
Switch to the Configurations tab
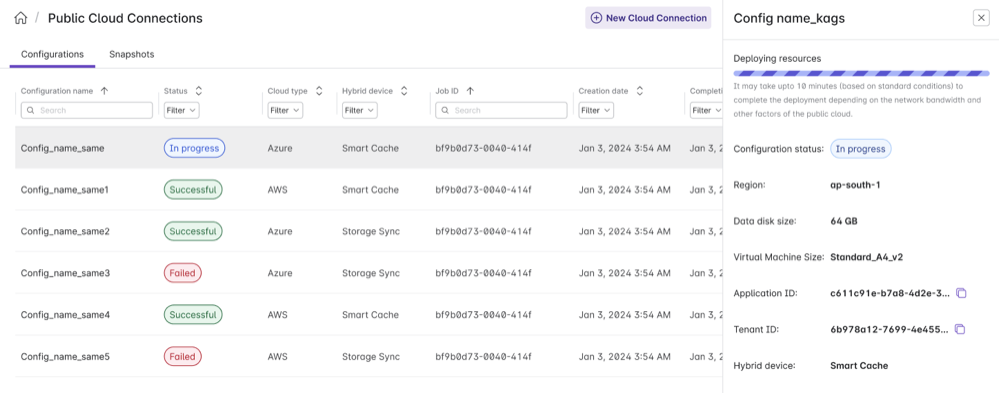(x=52, y=54)
